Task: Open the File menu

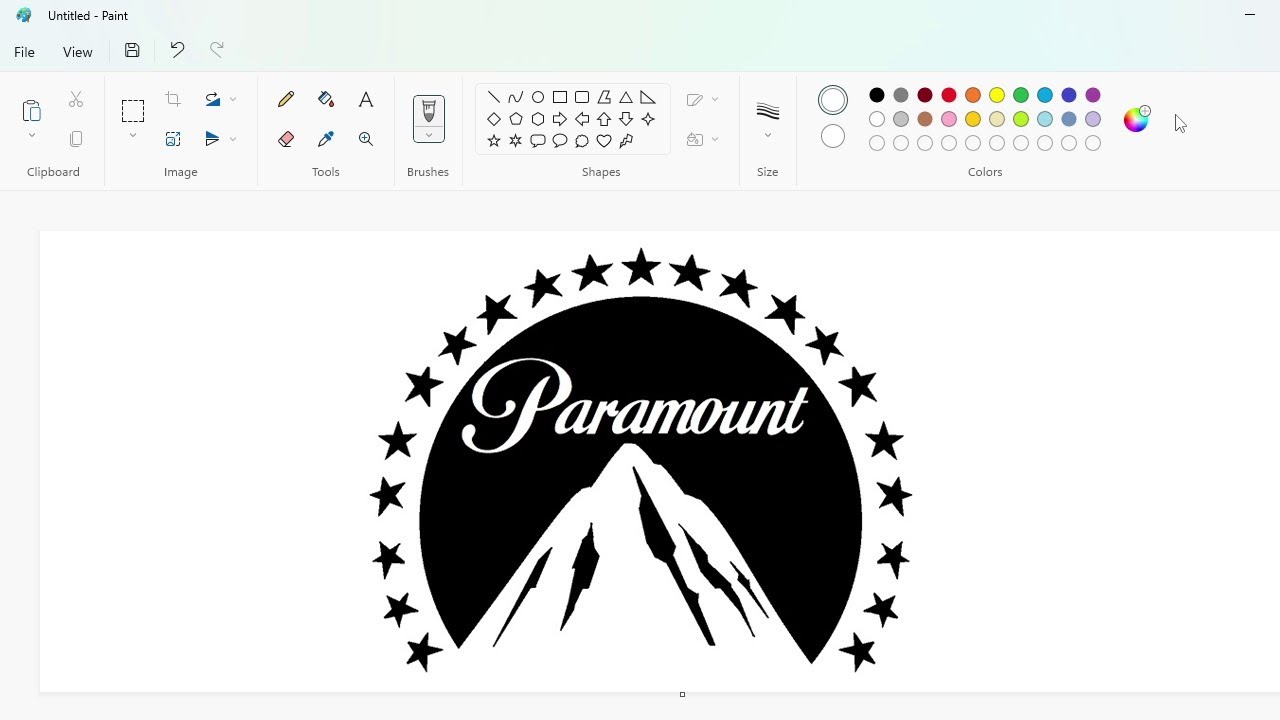Action: tap(24, 52)
